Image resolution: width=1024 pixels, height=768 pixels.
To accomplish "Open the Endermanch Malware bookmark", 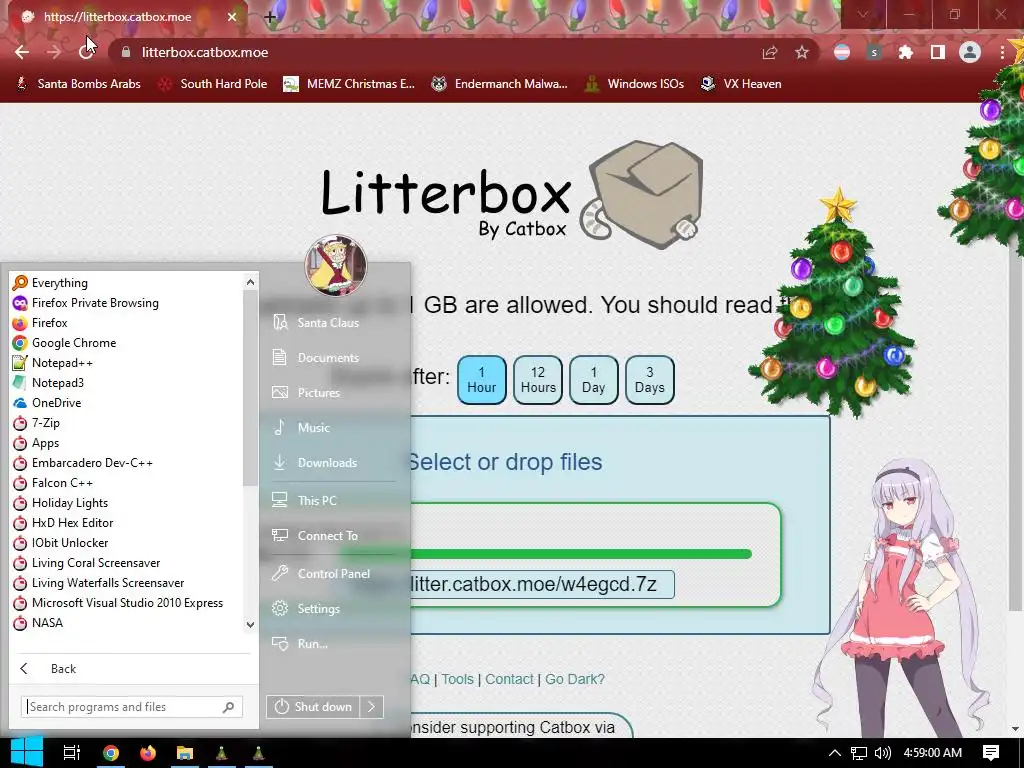I will (500, 84).
